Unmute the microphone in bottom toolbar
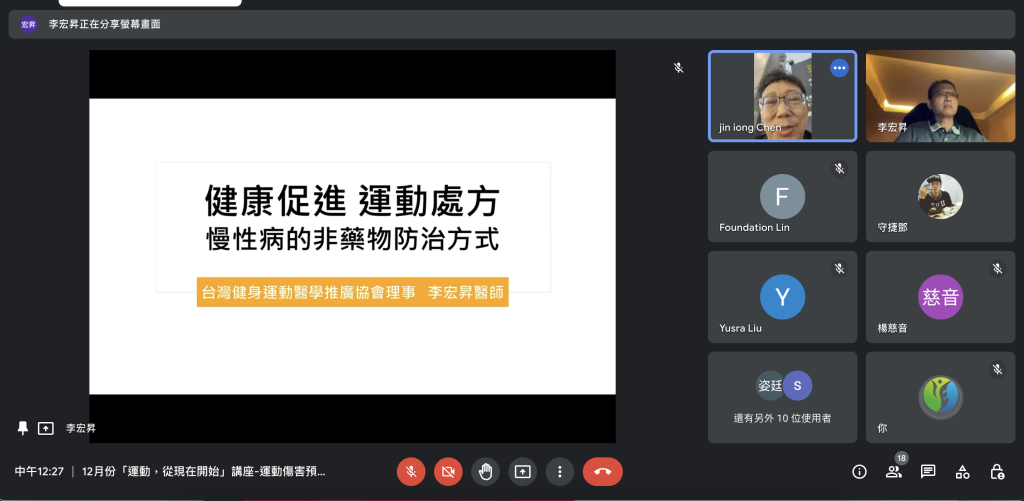The height and width of the screenshot is (501, 1024). [x=411, y=471]
